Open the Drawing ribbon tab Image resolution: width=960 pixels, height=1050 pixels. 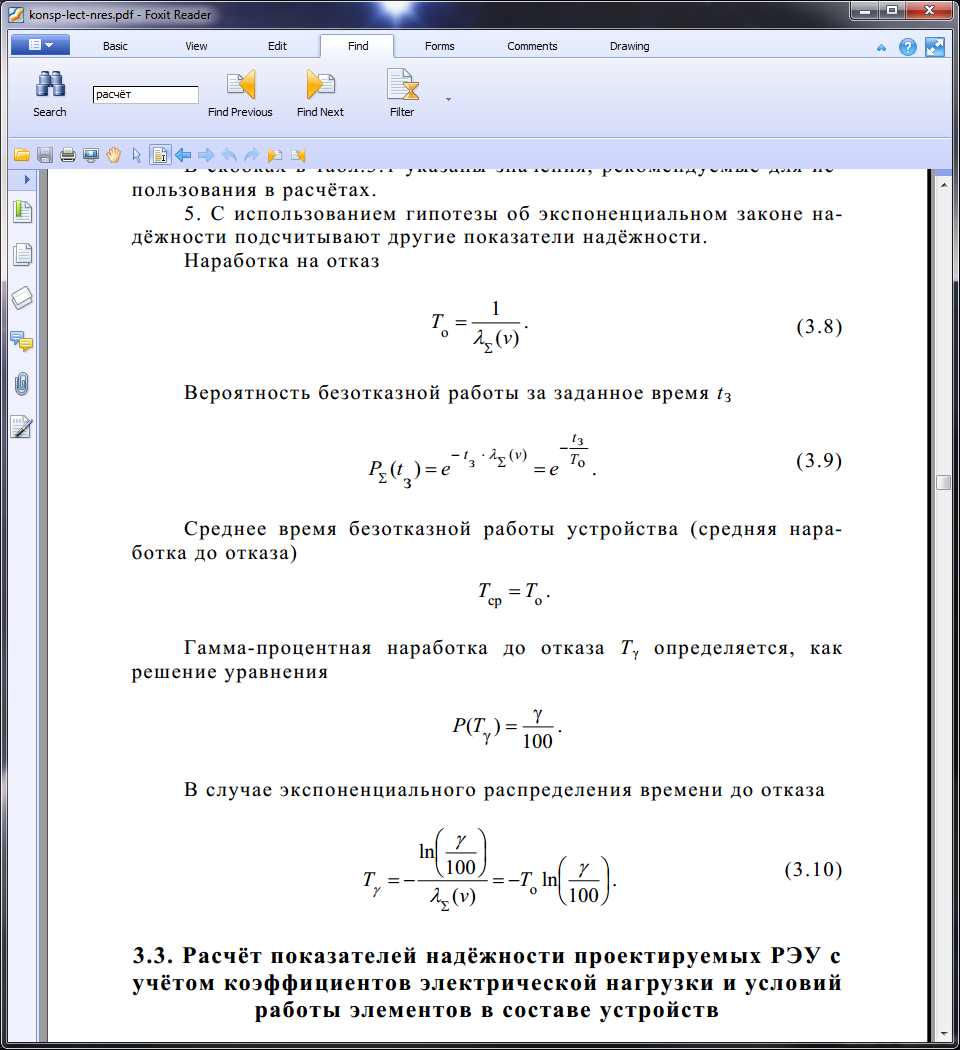point(629,46)
